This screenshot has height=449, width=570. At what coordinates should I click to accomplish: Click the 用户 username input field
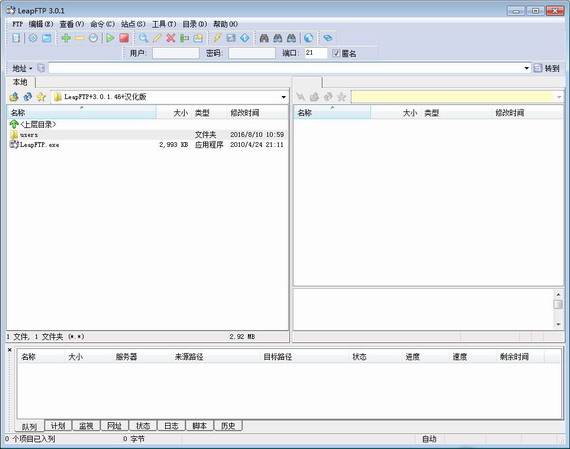click(176, 53)
